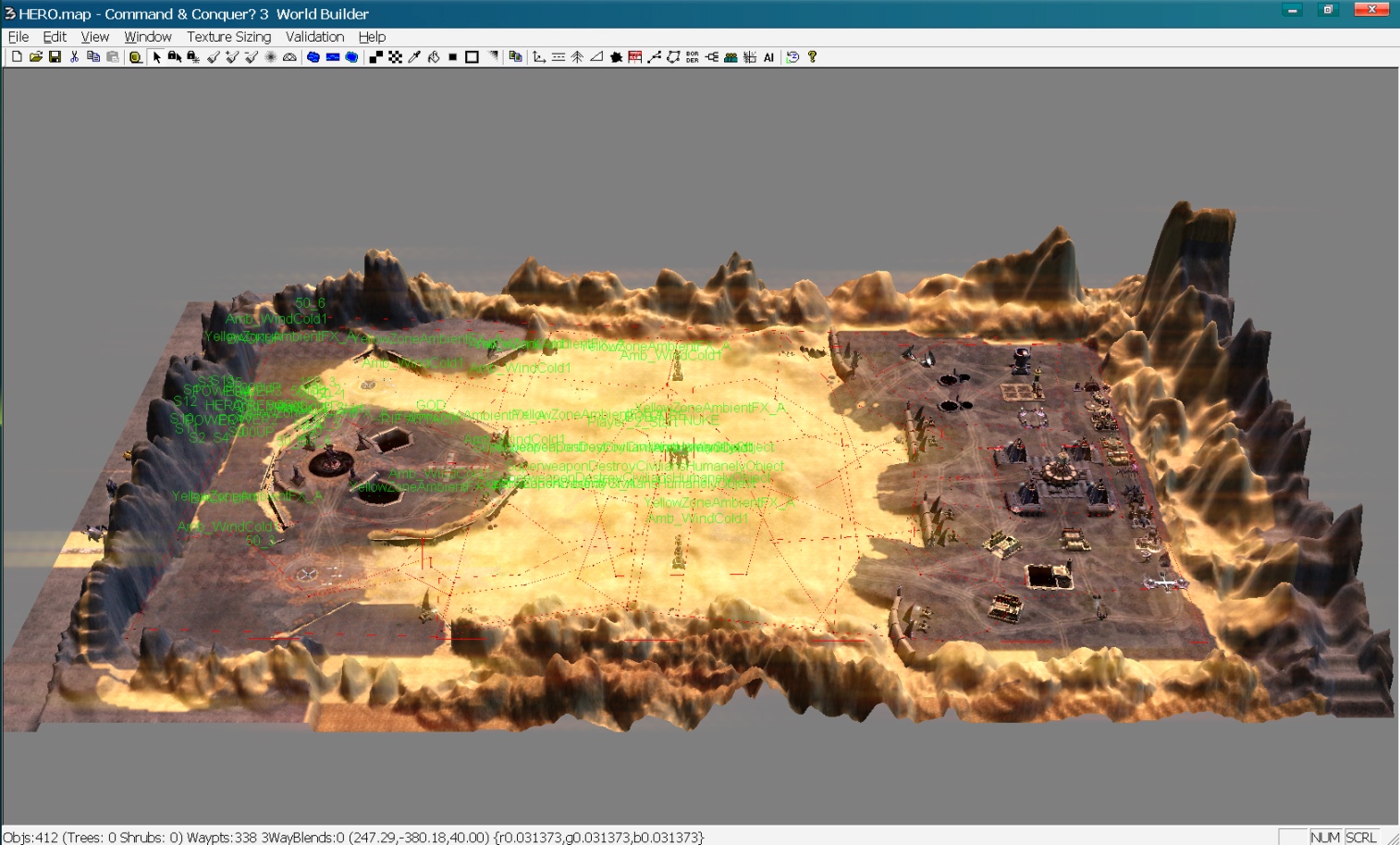Expand the Window menu
This screenshot has height=845, width=1400.
(148, 37)
